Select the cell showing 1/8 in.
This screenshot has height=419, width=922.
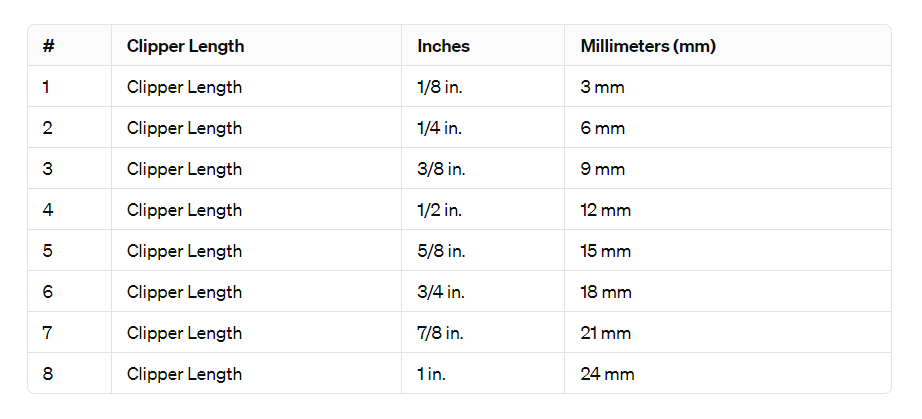click(440, 87)
